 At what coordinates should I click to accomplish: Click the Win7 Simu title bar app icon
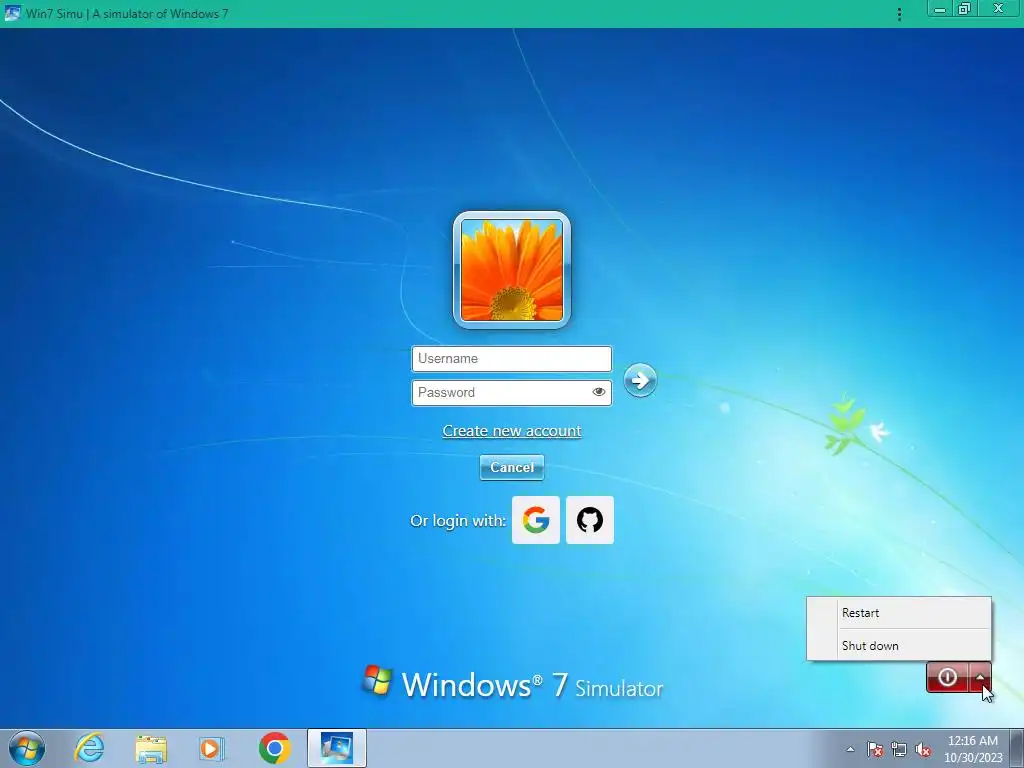pos(12,13)
